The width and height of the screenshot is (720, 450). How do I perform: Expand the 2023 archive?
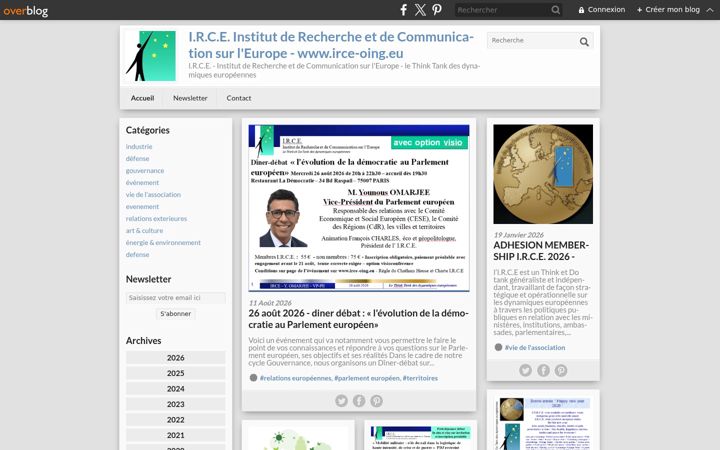pyautogui.click(x=176, y=405)
